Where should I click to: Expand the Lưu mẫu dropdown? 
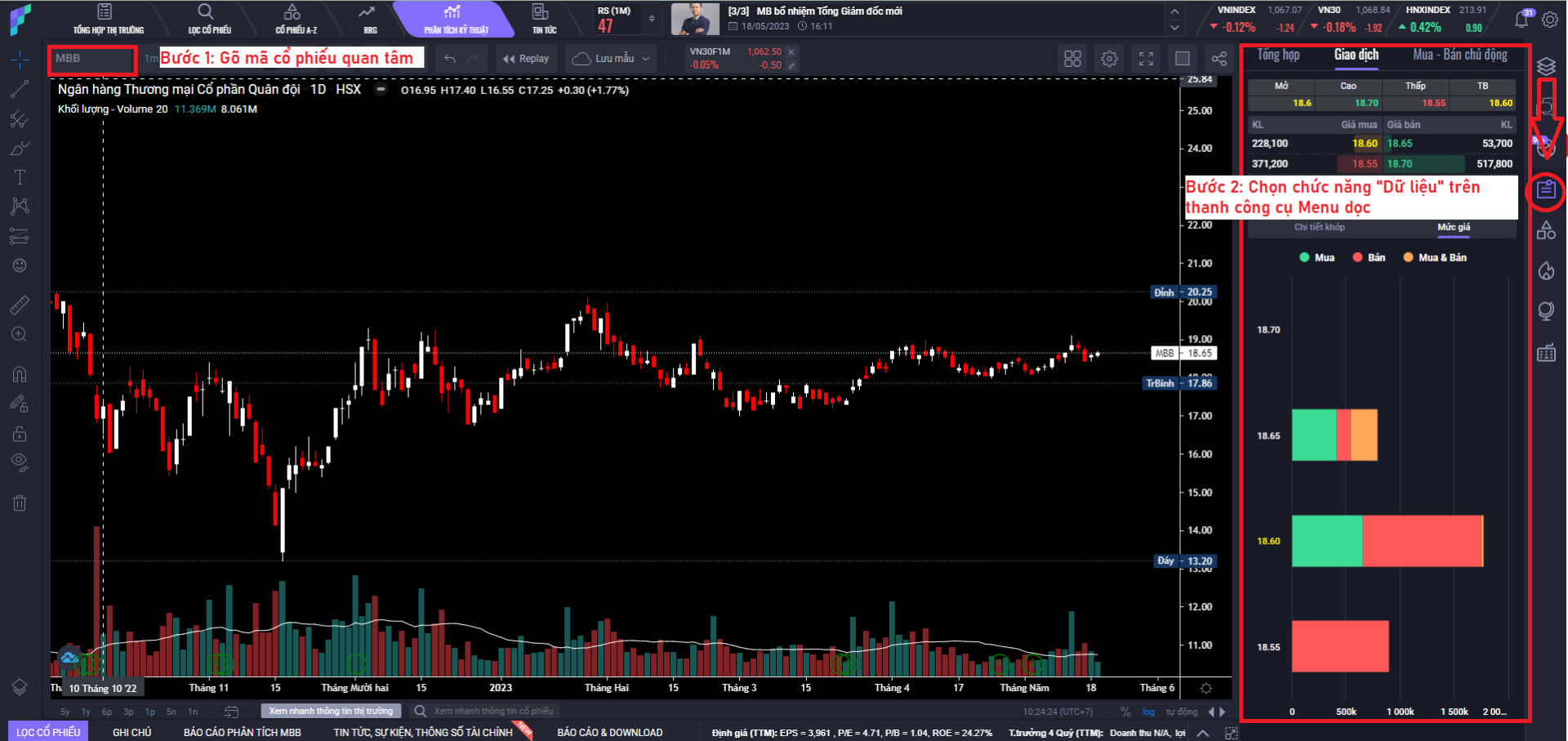pos(612,59)
